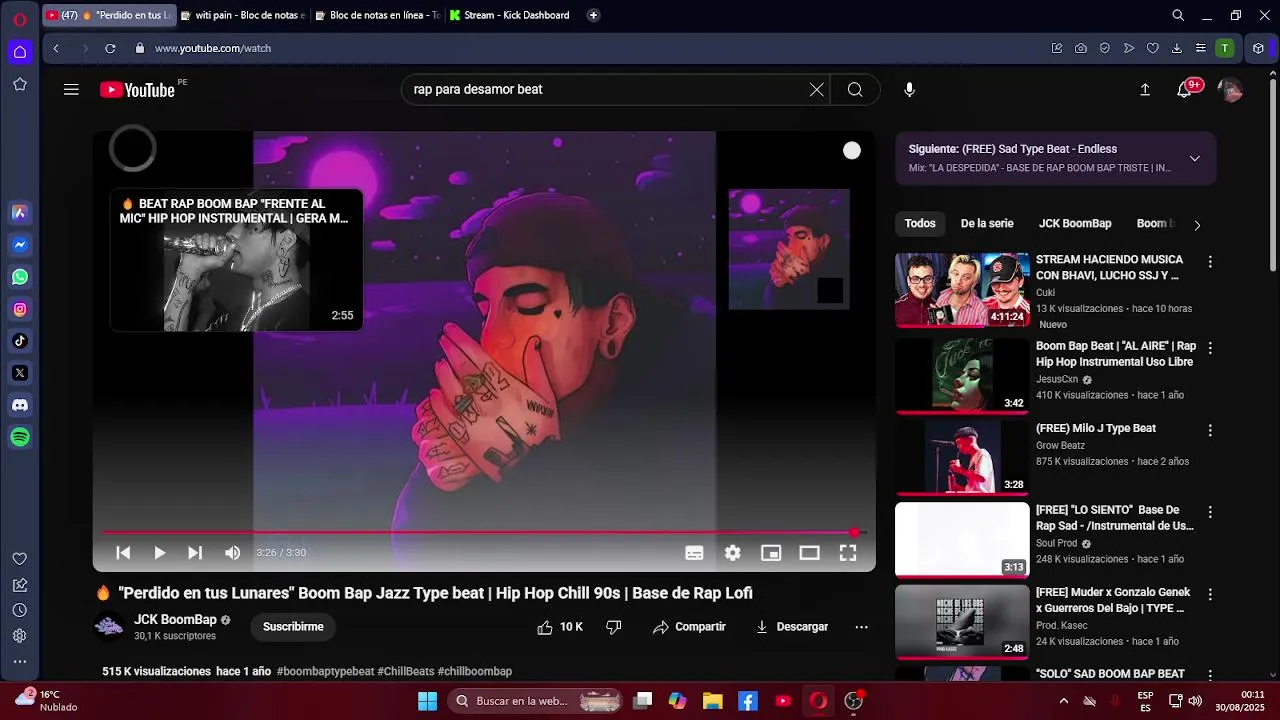Open the Opera menu logo button
Image resolution: width=1280 pixels, height=720 pixels.
pos(19,19)
